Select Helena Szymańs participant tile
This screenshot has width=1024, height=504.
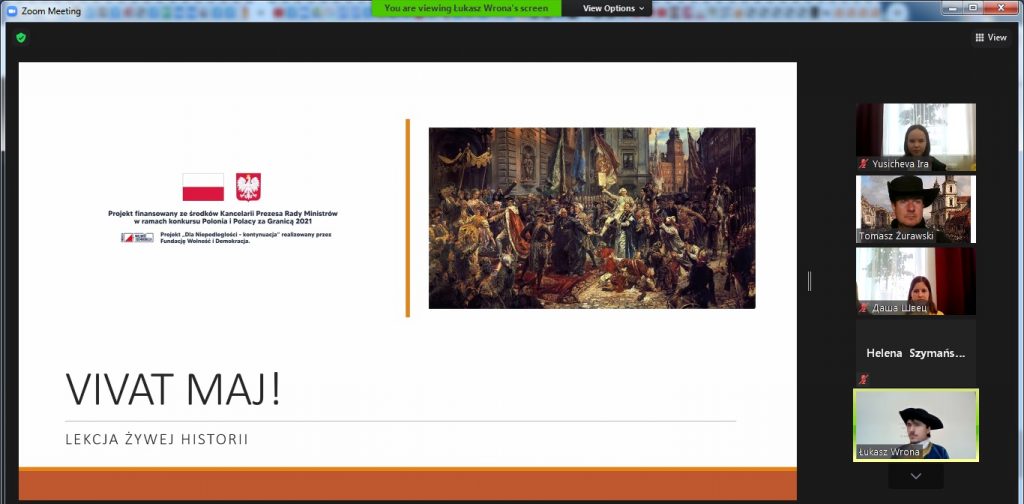click(x=915, y=352)
